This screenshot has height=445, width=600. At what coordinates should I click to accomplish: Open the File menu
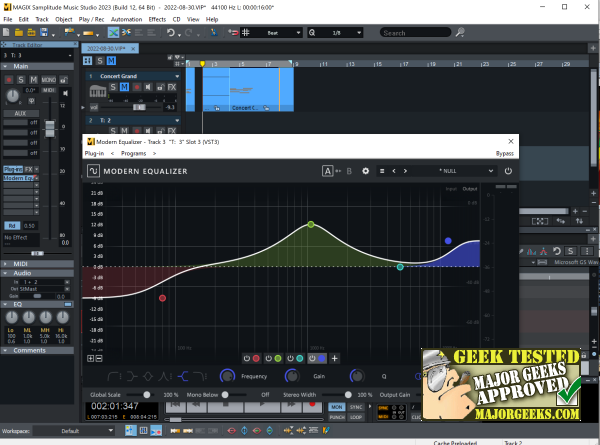[8, 19]
